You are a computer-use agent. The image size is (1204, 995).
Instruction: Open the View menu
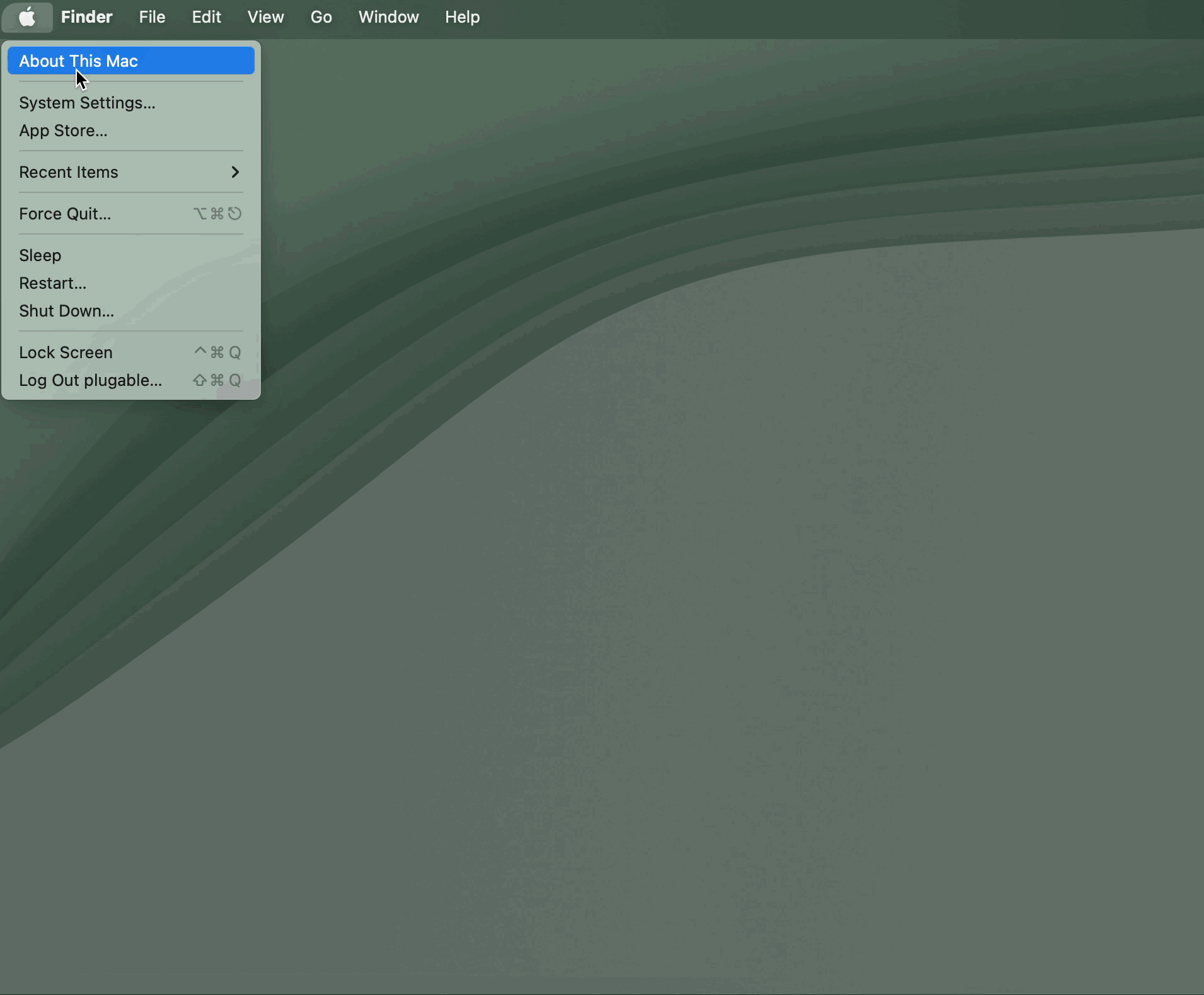[x=265, y=17]
